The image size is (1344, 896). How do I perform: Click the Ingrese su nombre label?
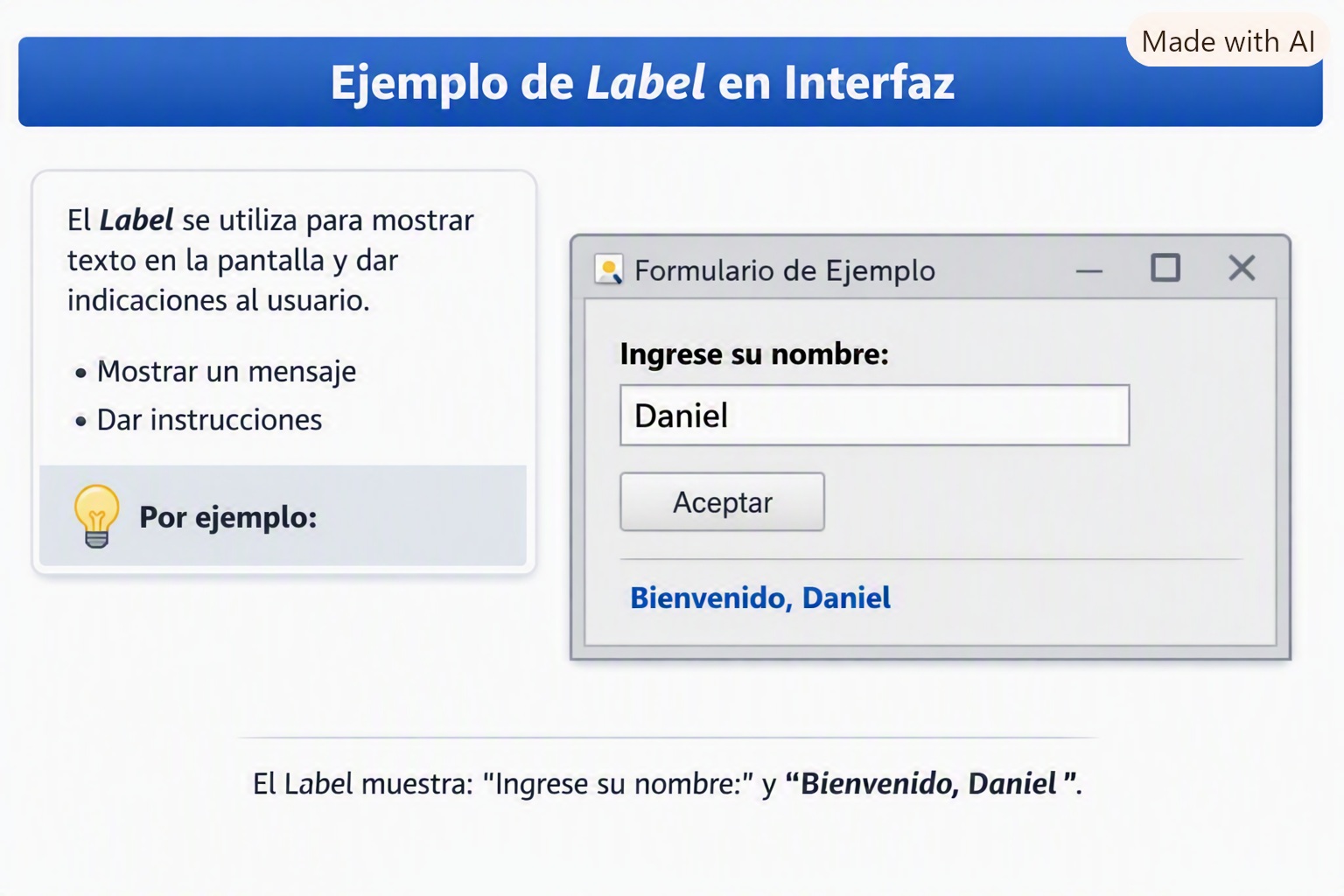click(754, 354)
